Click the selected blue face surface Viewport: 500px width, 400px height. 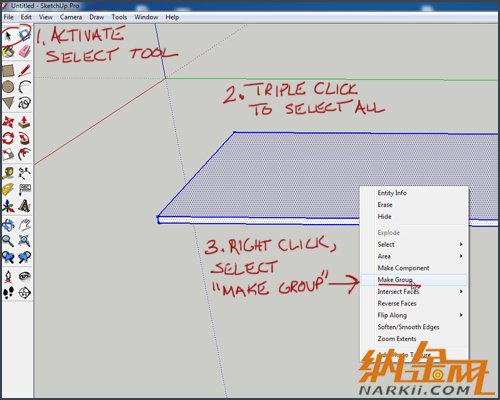(x=283, y=173)
